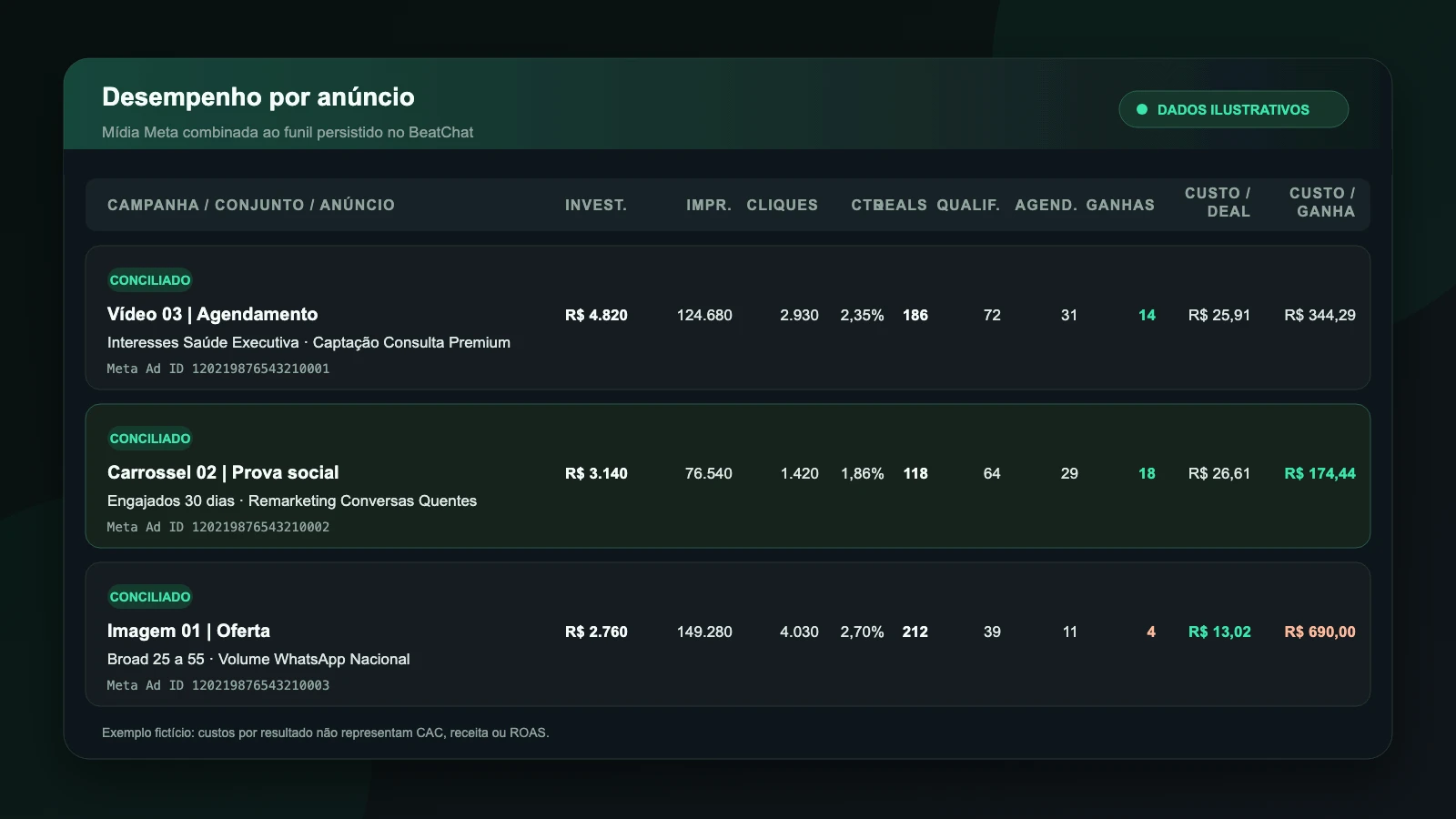1456x819 pixels.
Task: Click the 212 deals value
Action: click(915, 632)
